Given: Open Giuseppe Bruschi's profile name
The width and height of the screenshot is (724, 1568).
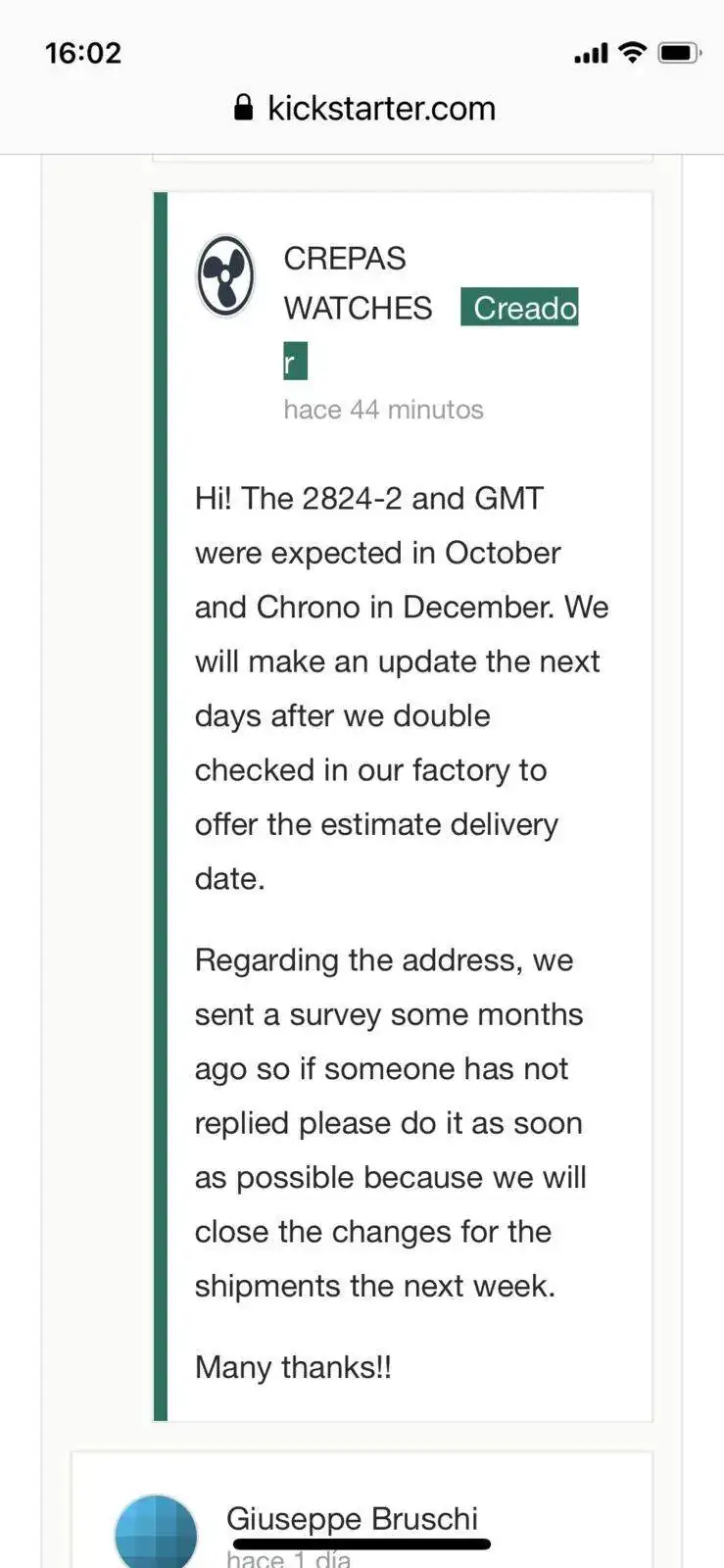Looking at the screenshot, I should (x=352, y=1518).
